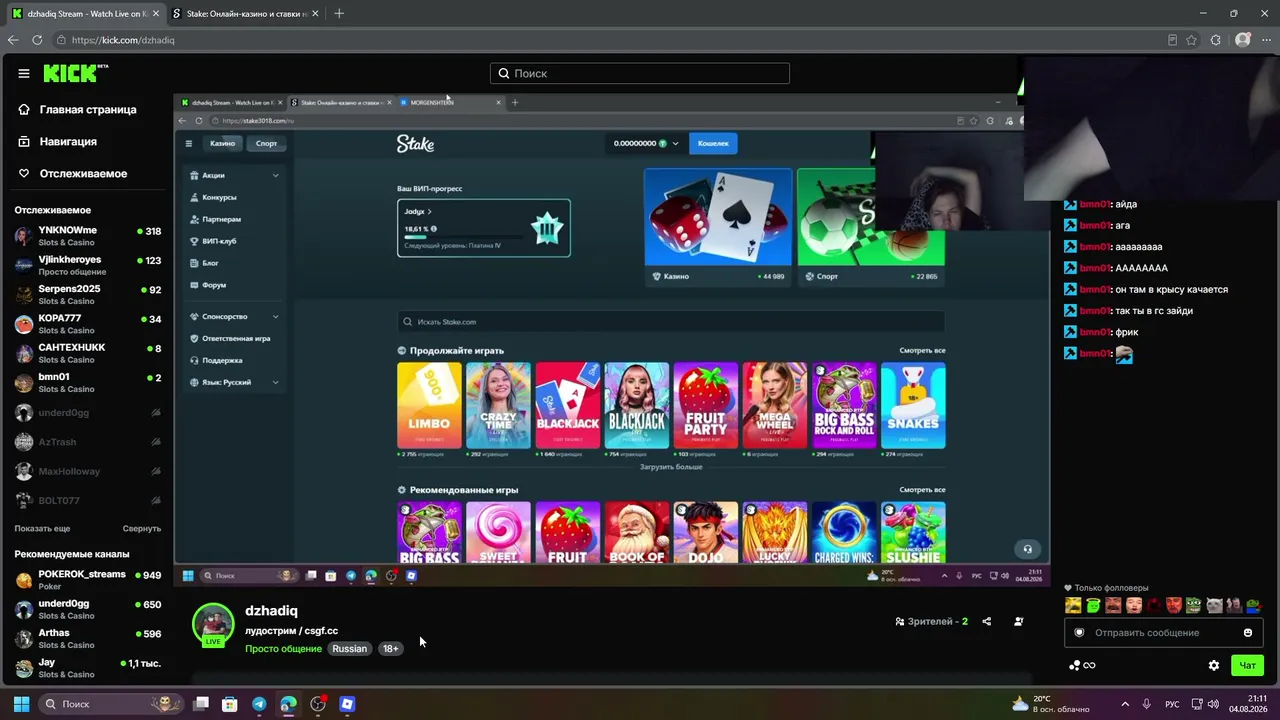The width and height of the screenshot is (1280, 720).
Task: Toggle system volume speaker icon in tray
Action: point(1213,704)
